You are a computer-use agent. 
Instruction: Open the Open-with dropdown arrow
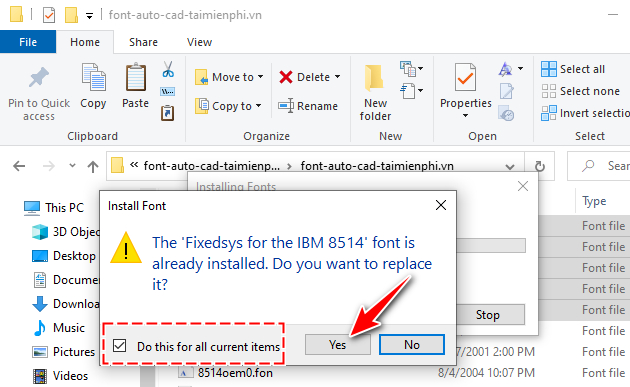tap(520, 69)
